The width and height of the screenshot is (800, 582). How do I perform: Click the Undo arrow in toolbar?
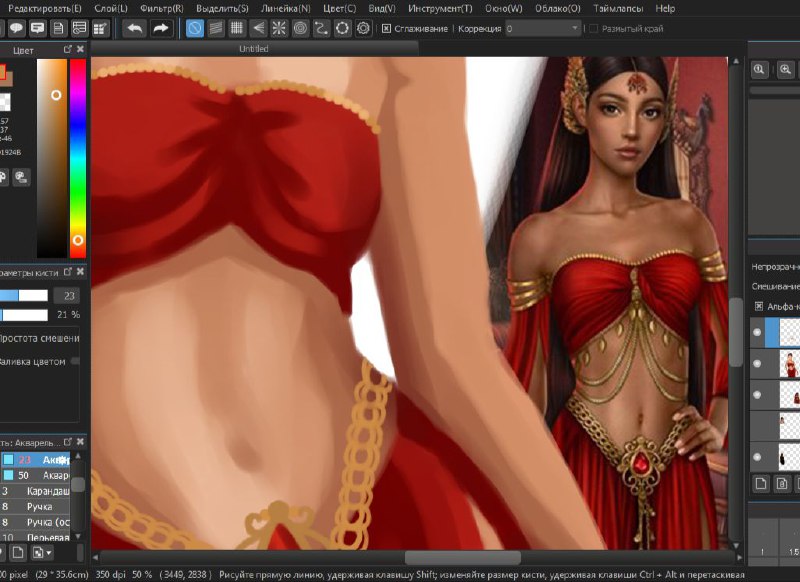(x=135, y=28)
